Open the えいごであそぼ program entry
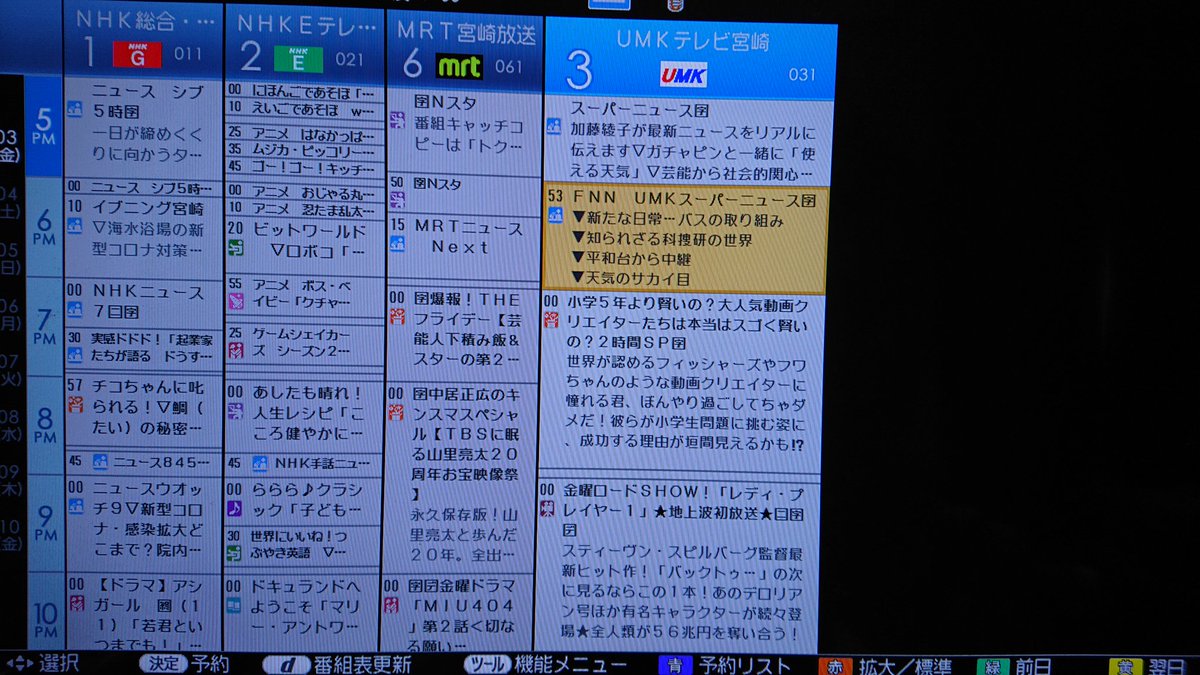Viewport: 1200px width, 675px height. (304, 110)
